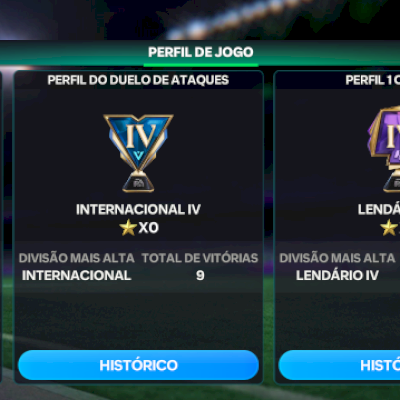This screenshot has width=400, height=400.
Task: Click the Internacional IV trophy badge
Action: (138, 153)
